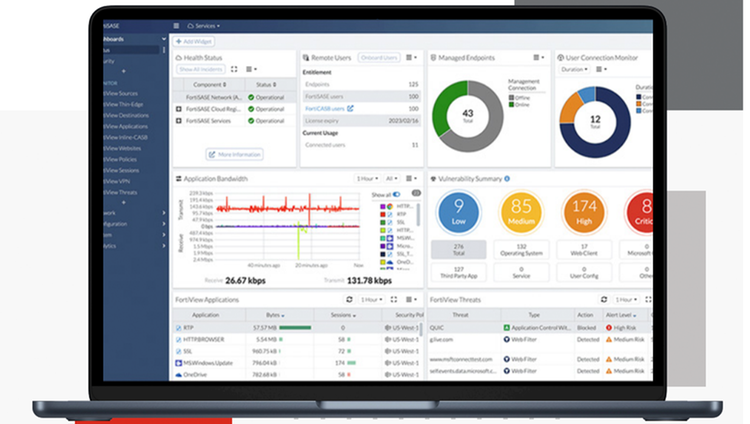The width and height of the screenshot is (750, 424).
Task: Click Application Control icon in QUIC row
Action: tap(507, 328)
